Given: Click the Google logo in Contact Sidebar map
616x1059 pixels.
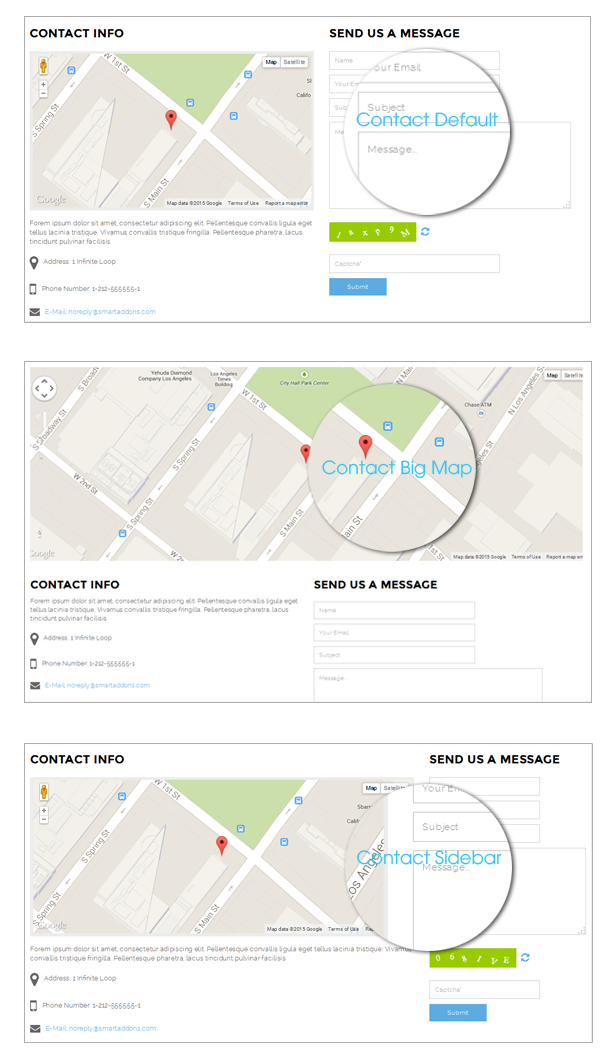Looking at the screenshot, I should [51, 925].
